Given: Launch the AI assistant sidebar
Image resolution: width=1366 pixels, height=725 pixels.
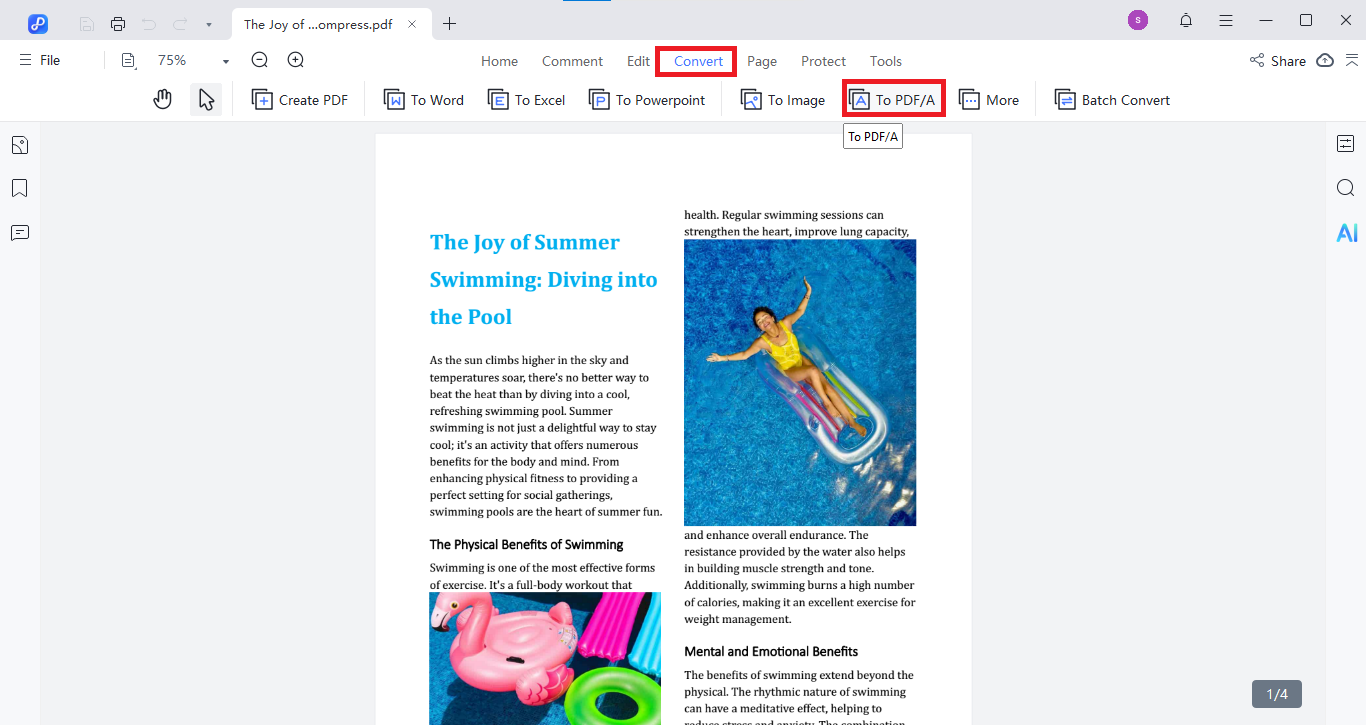Looking at the screenshot, I should click(1347, 232).
